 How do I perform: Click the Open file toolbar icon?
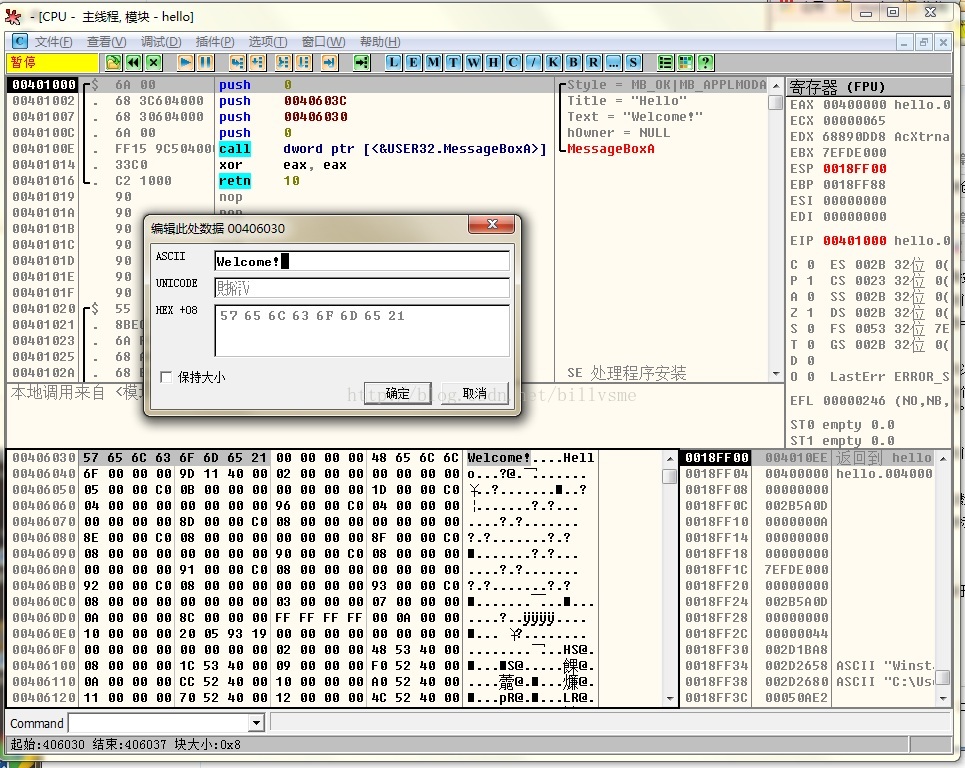tap(113, 62)
